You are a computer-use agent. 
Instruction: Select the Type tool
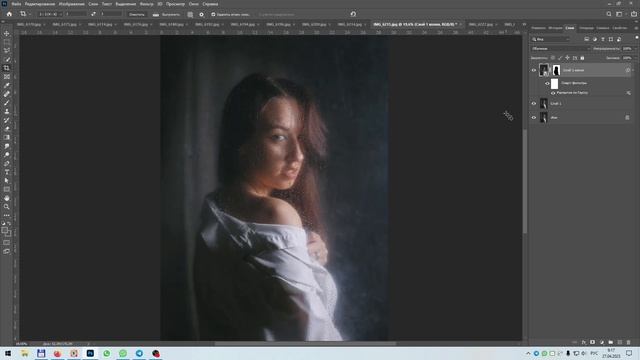tap(7, 172)
